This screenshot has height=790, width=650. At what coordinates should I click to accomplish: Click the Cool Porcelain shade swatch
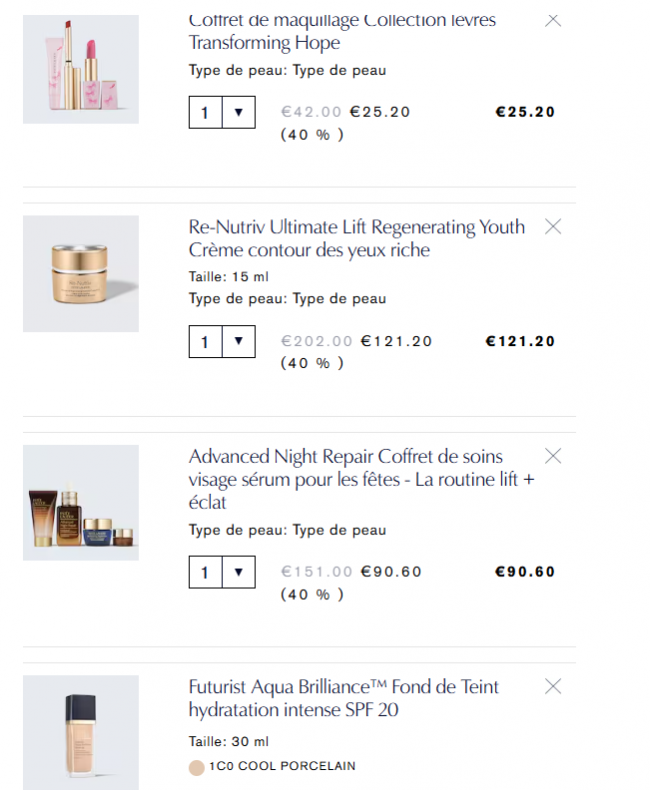coord(196,767)
